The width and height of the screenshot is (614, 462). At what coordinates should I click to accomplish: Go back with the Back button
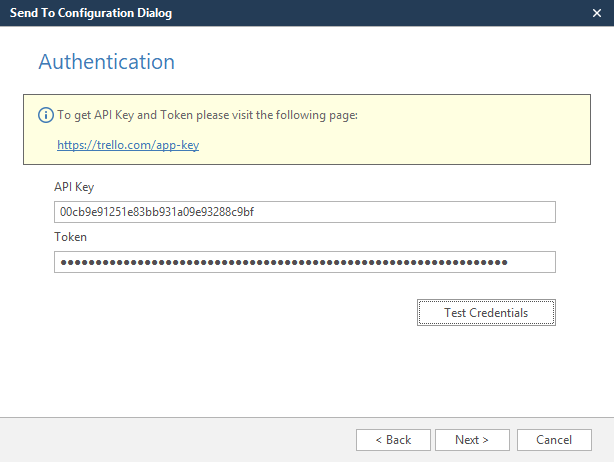point(393,440)
